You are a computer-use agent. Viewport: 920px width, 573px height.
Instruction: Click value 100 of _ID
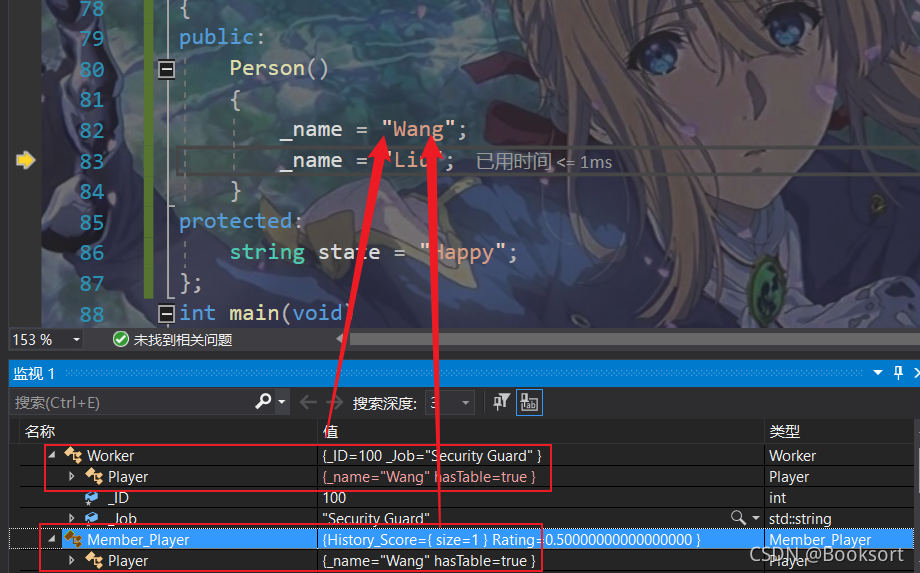click(x=334, y=498)
